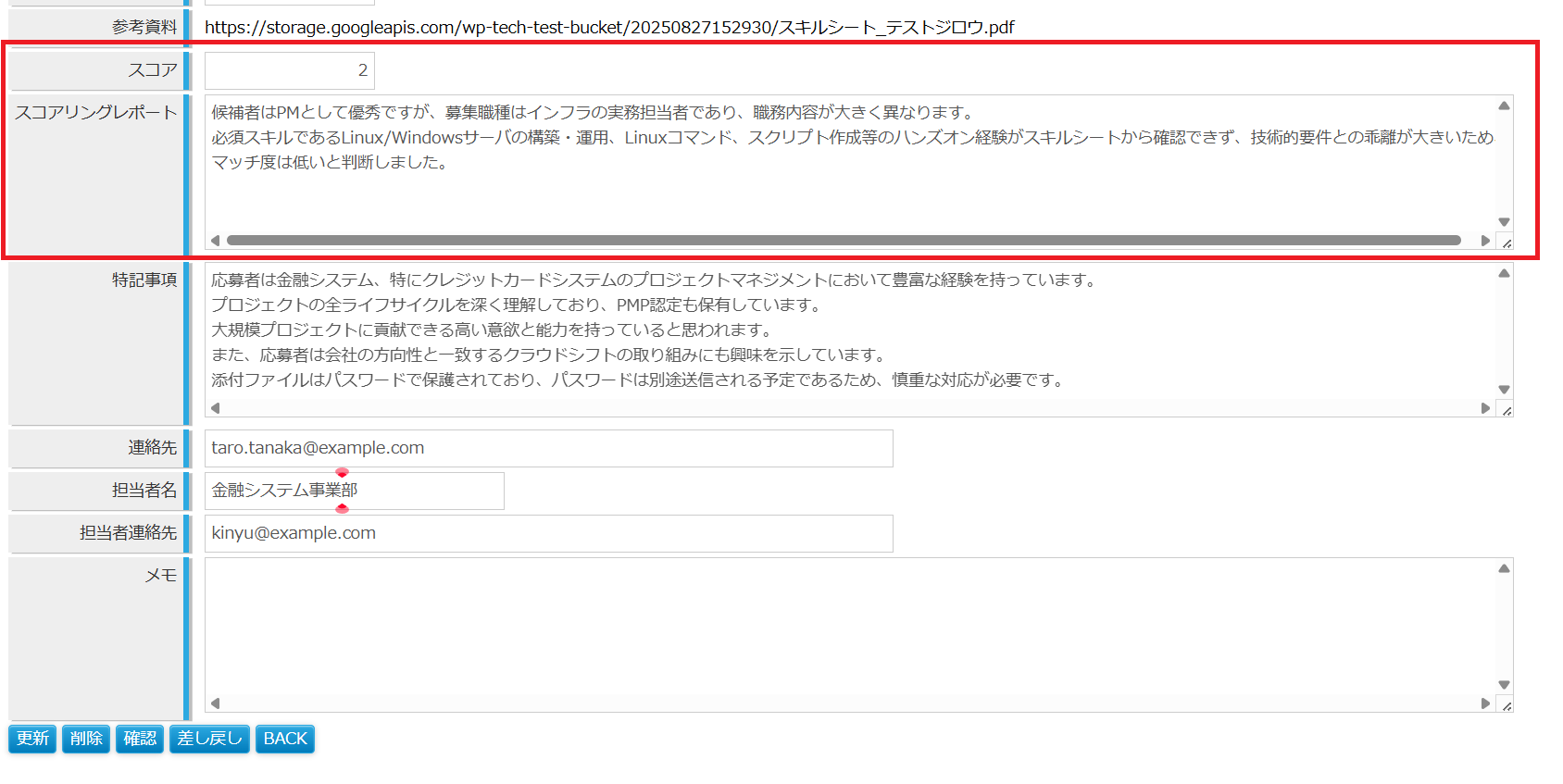Click the 担当者名 input field
The height and width of the screenshot is (784, 1563).
[x=354, y=491]
